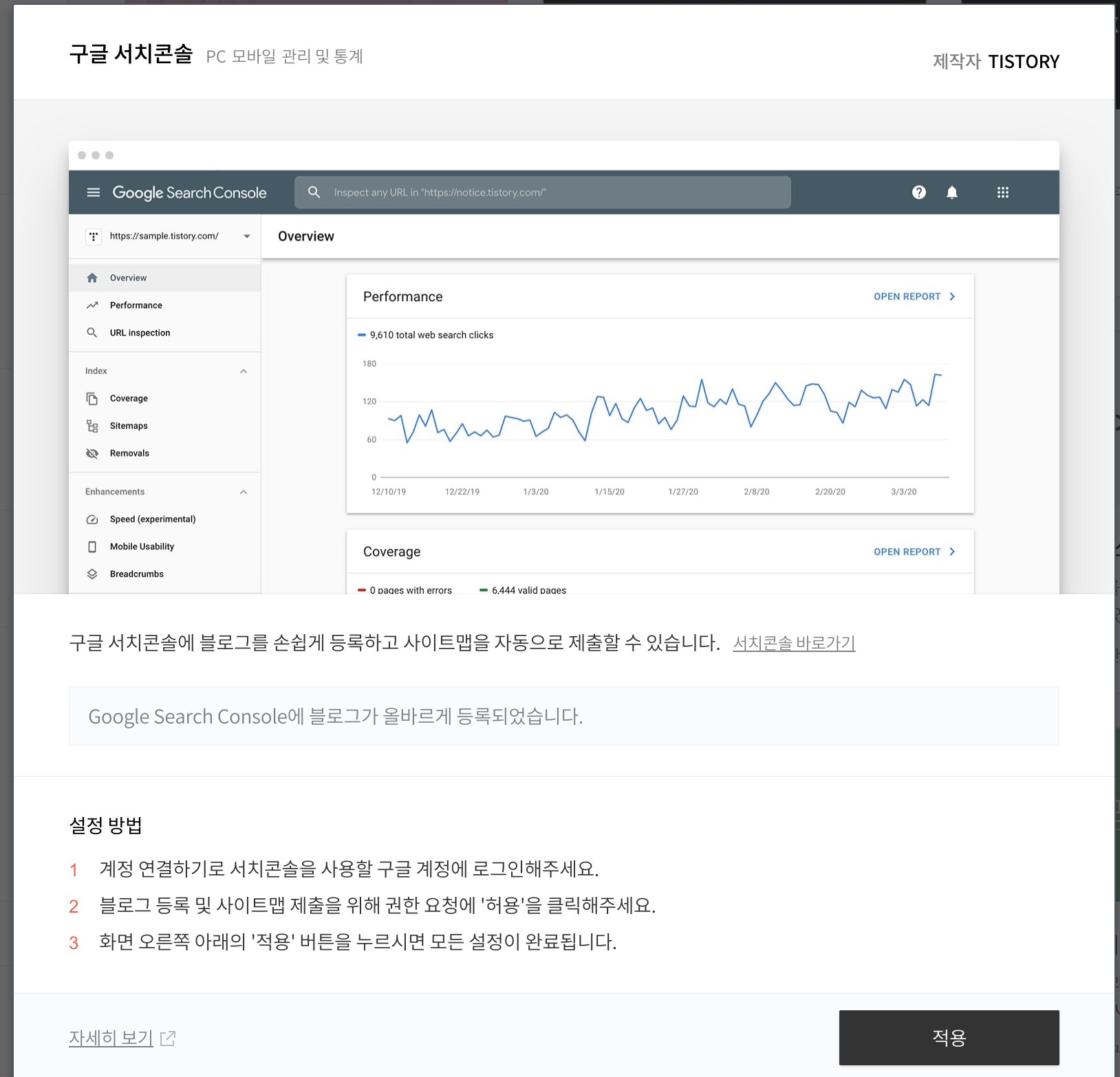Select Mobile Usability in sidebar
1120x1077 pixels.
tap(165, 547)
